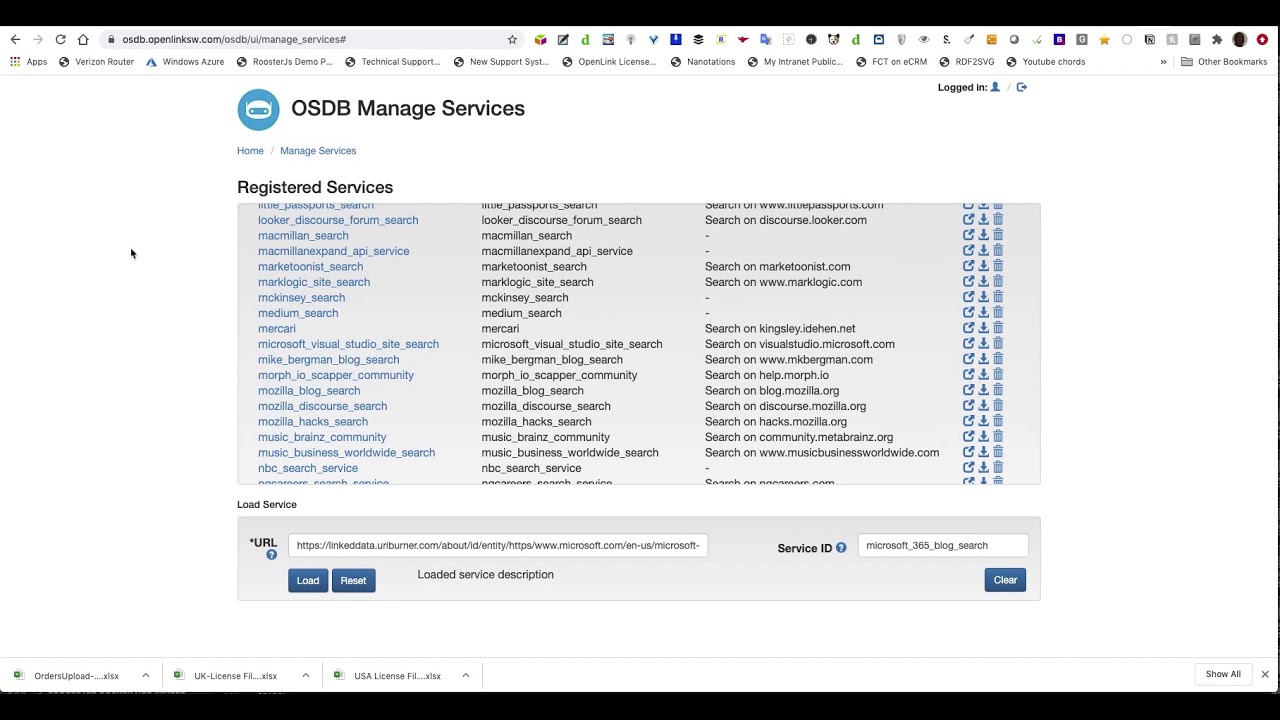The height and width of the screenshot is (720, 1280).
Task: Expand options for USA License File xlsx download
Action: pyautogui.click(x=465, y=675)
